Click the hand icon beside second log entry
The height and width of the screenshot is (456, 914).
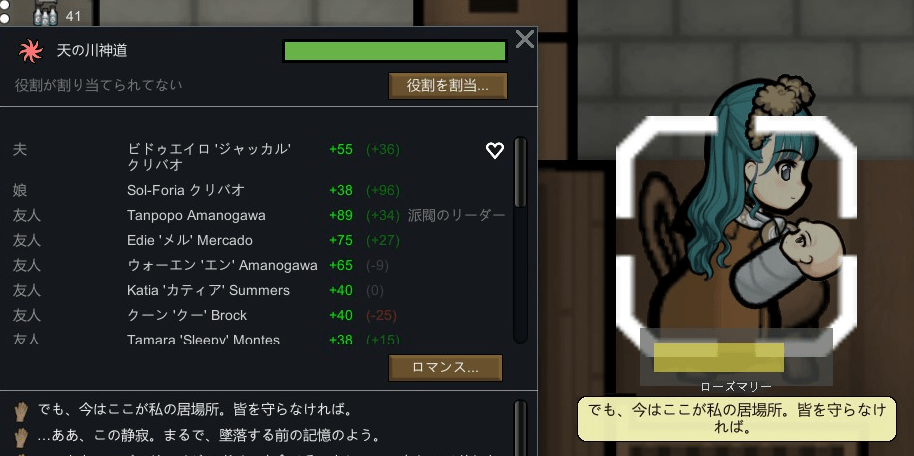(22, 436)
